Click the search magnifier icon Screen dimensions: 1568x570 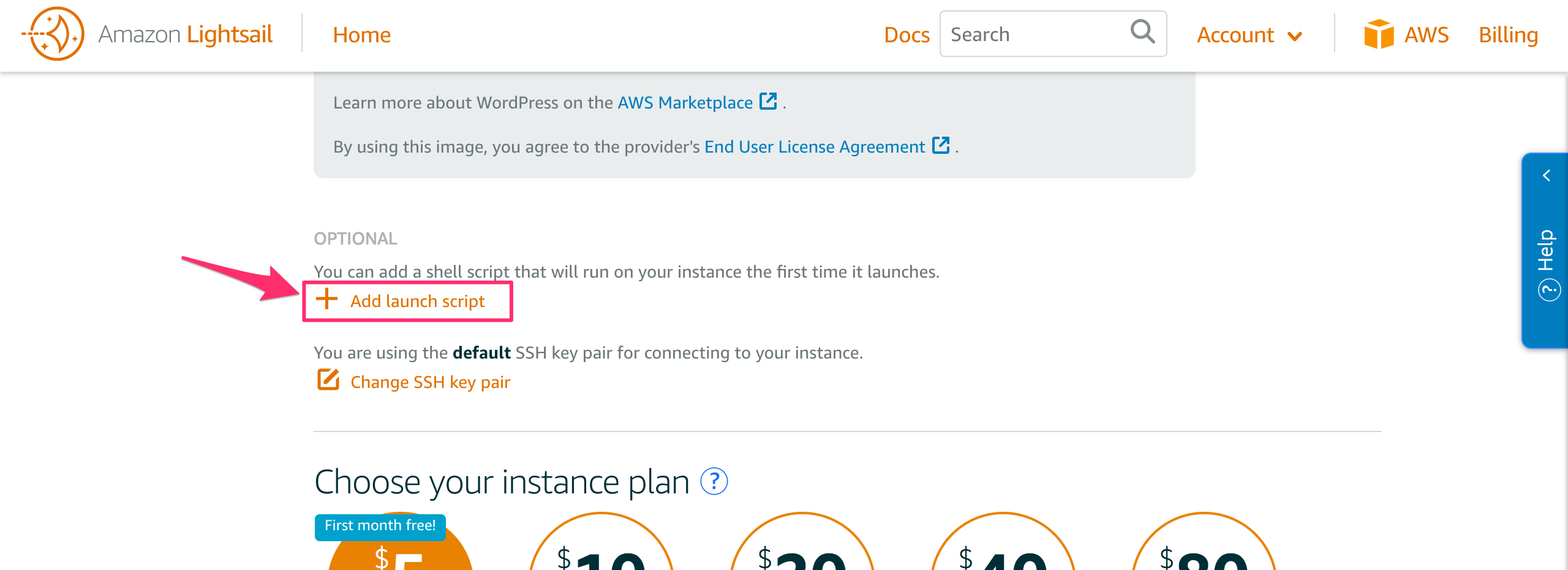tap(1142, 32)
